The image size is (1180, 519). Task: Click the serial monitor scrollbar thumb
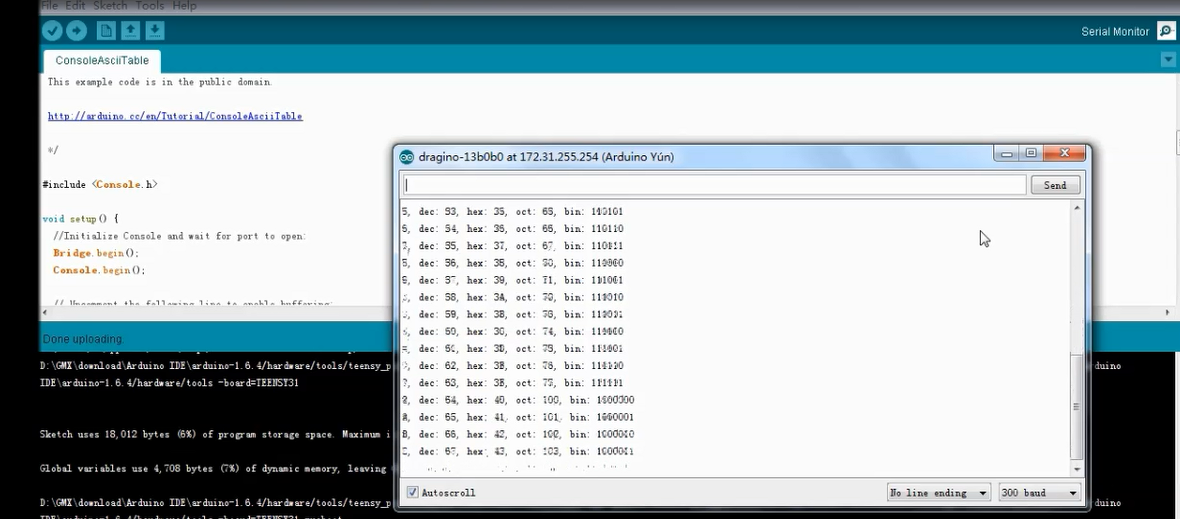(1077, 406)
